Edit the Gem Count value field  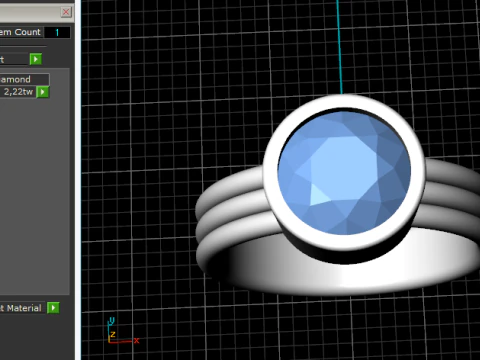pos(57,32)
